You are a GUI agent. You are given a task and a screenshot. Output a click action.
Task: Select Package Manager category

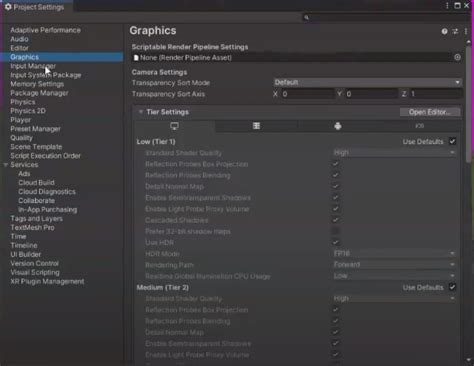39,93
